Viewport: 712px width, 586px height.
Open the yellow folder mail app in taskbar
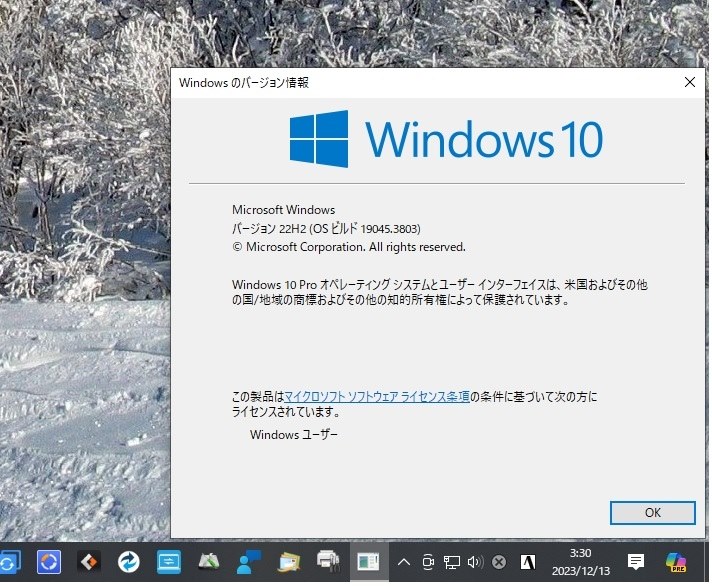click(289, 562)
